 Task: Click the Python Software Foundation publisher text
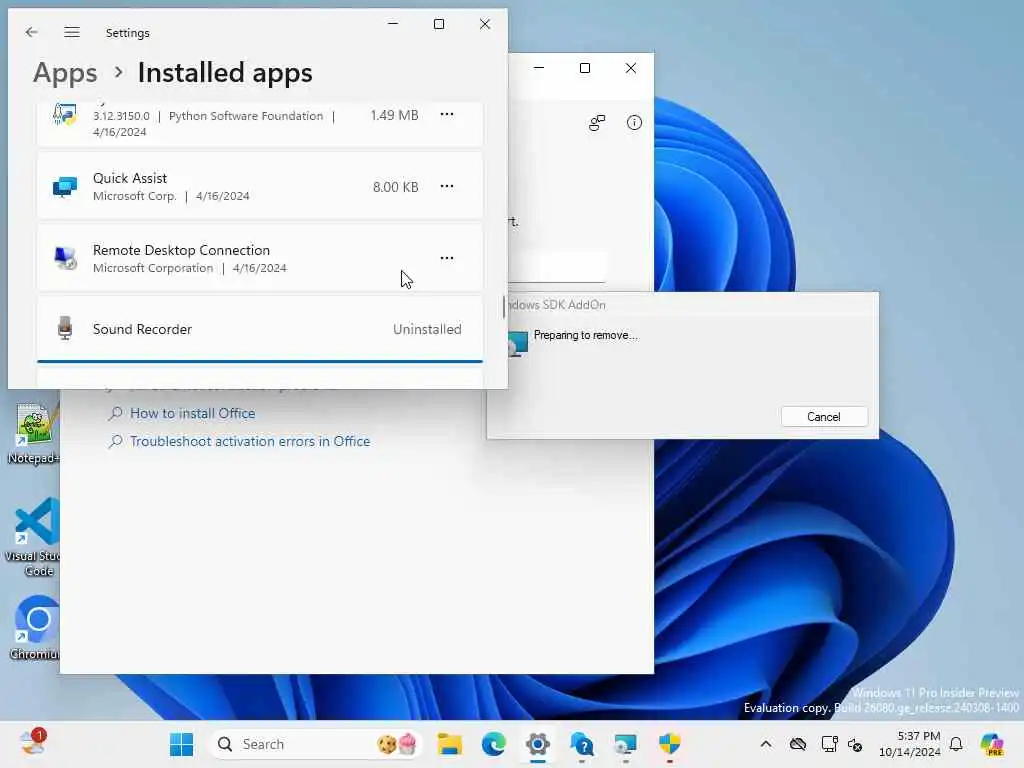(x=246, y=116)
